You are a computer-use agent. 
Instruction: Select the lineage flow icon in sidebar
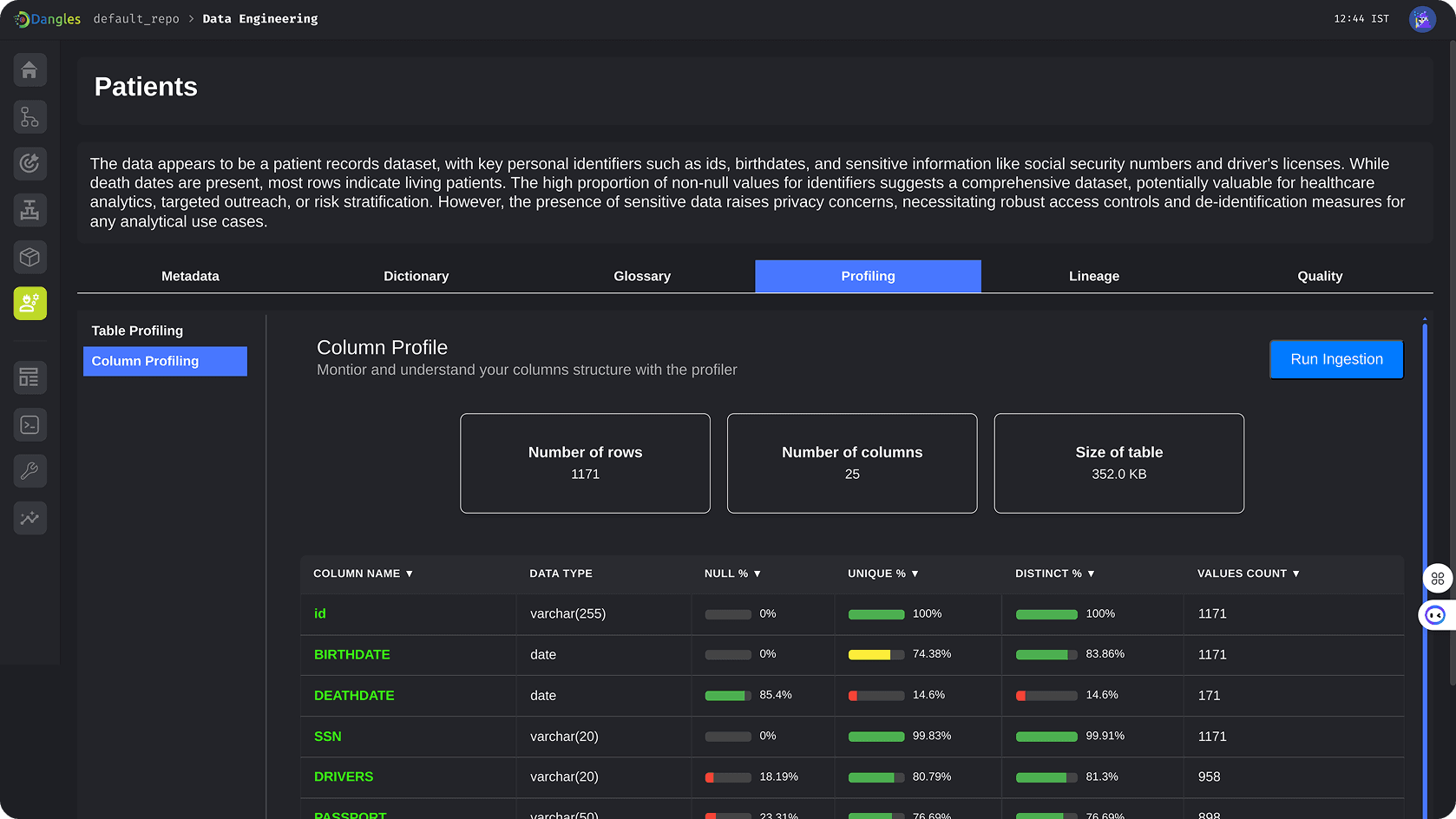click(30, 117)
